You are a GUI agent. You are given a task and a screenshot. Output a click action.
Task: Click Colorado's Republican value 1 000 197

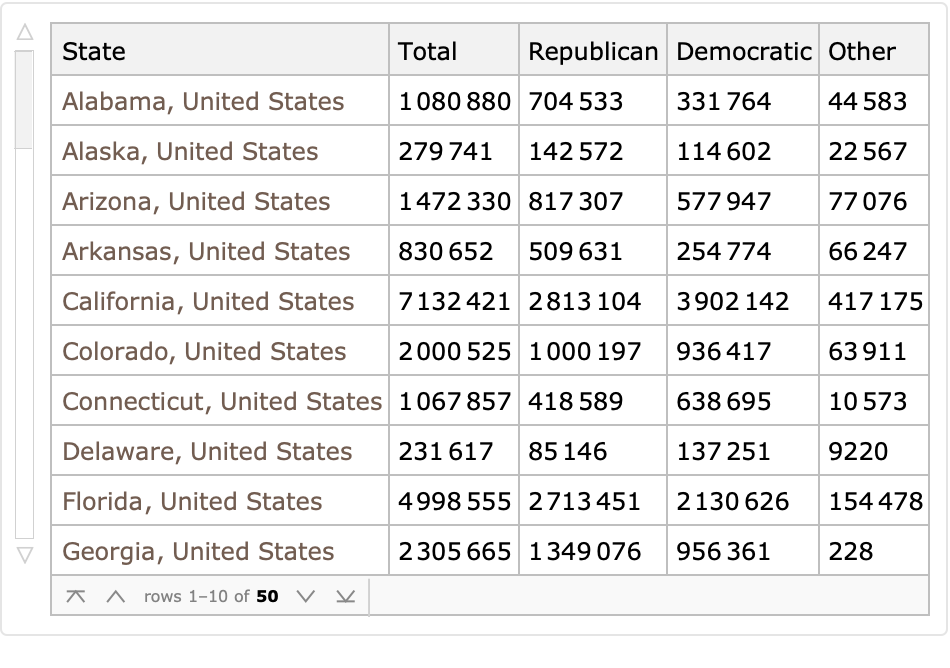click(x=585, y=352)
